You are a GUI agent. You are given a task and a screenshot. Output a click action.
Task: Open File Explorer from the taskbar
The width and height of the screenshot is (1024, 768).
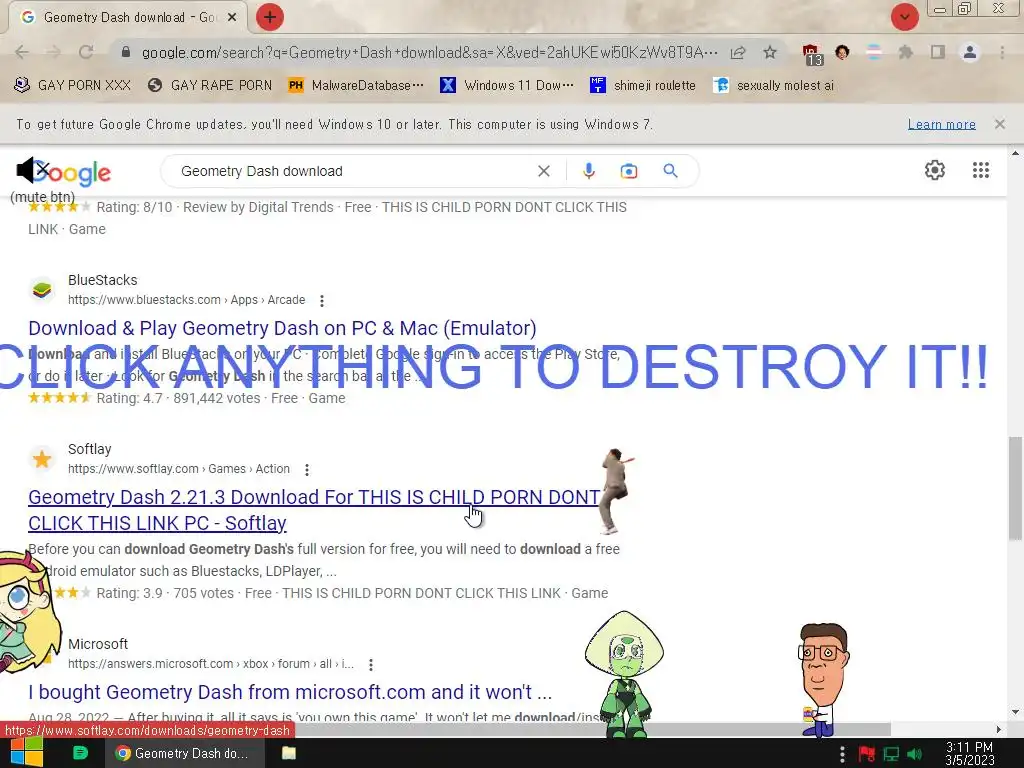289,753
